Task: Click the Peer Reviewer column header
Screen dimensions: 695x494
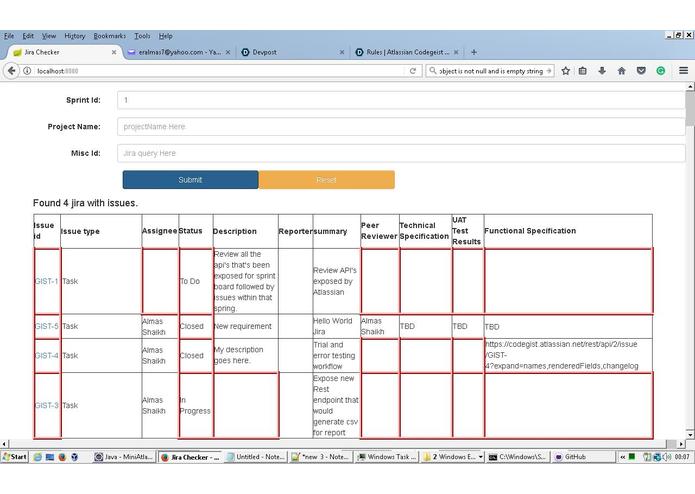Action: [379, 231]
